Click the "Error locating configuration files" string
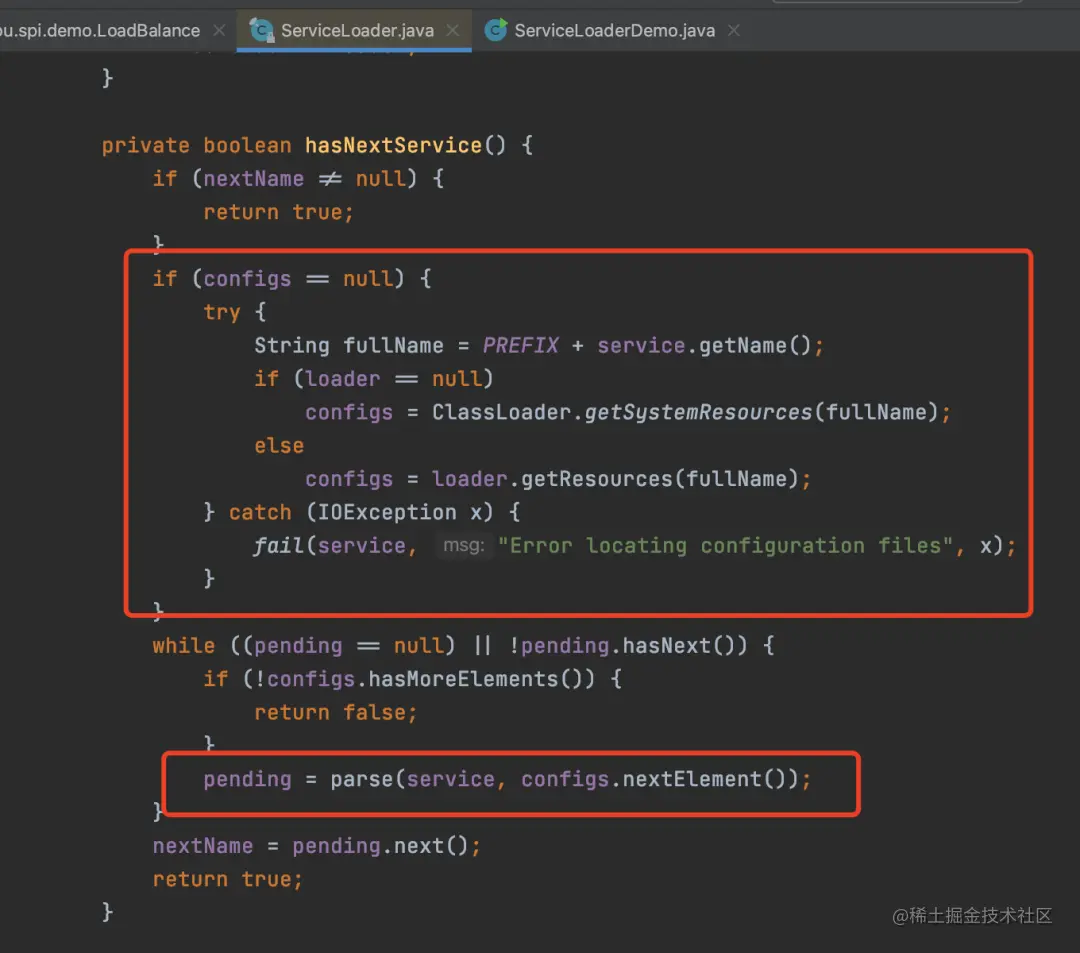Image resolution: width=1080 pixels, height=953 pixels. tap(725, 545)
